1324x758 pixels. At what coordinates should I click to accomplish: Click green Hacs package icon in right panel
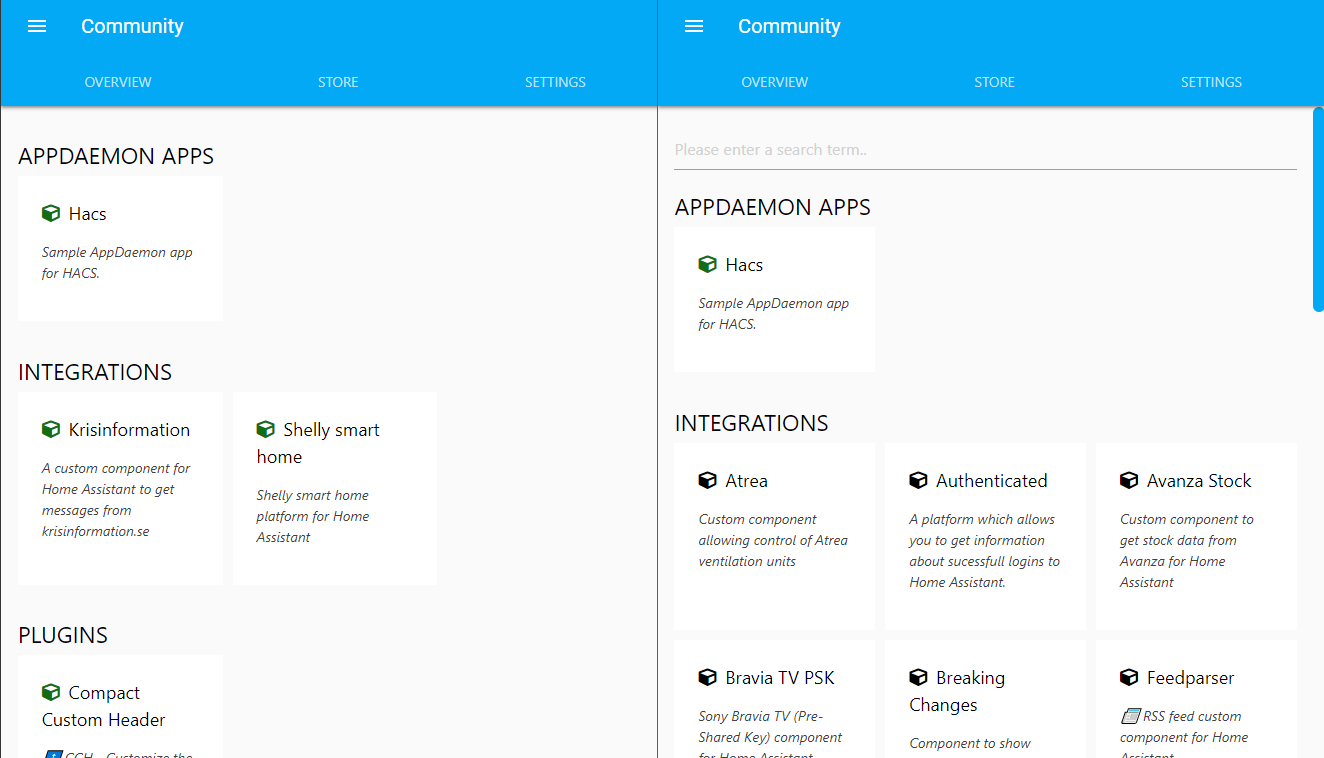click(708, 264)
